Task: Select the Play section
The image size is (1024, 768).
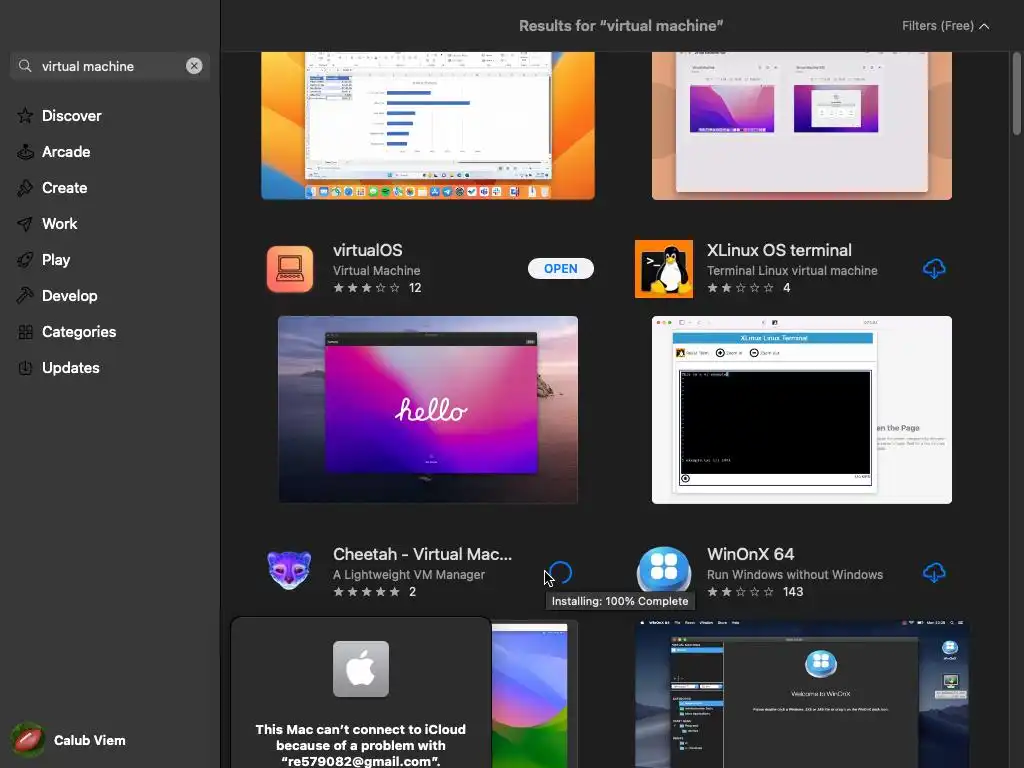Action: pos(56,259)
